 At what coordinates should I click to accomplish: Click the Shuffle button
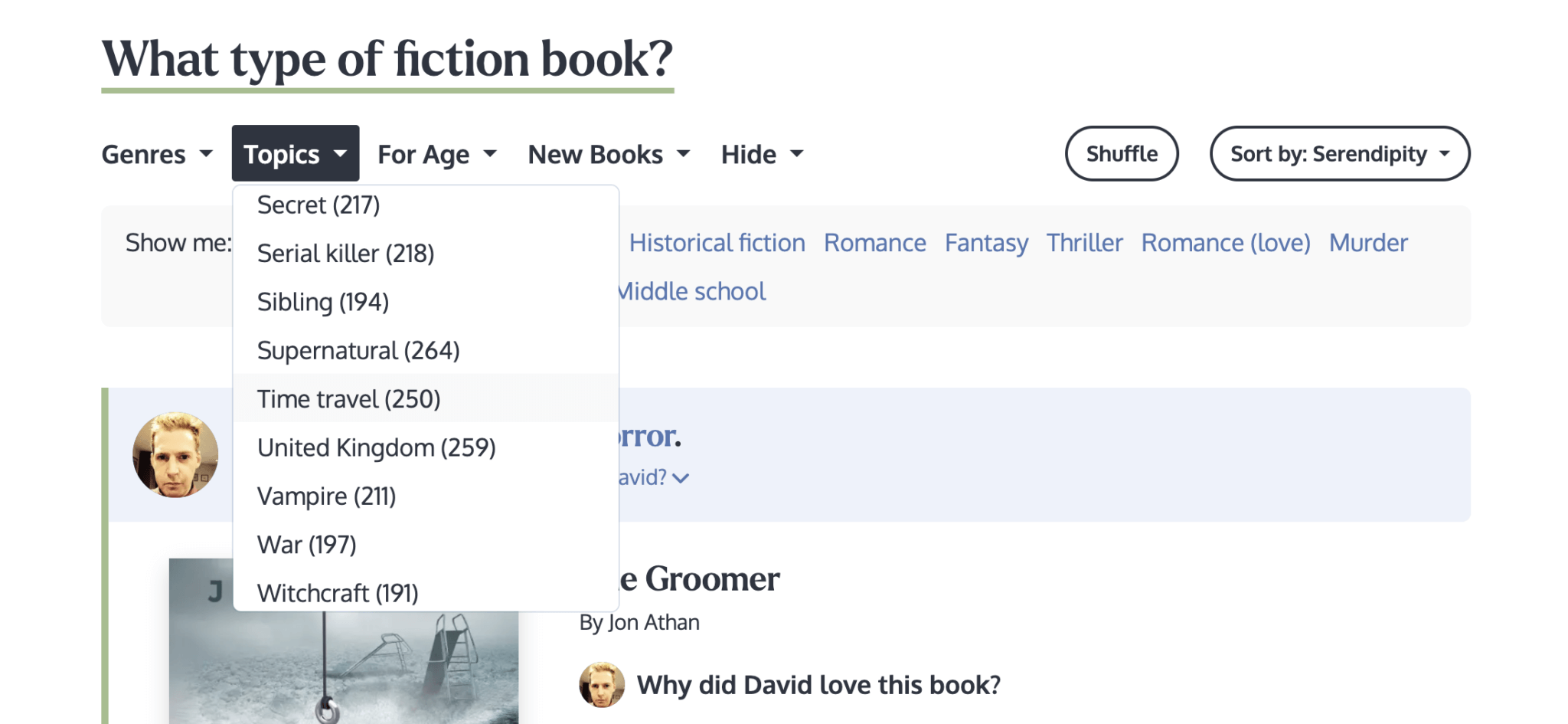[1121, 153]
